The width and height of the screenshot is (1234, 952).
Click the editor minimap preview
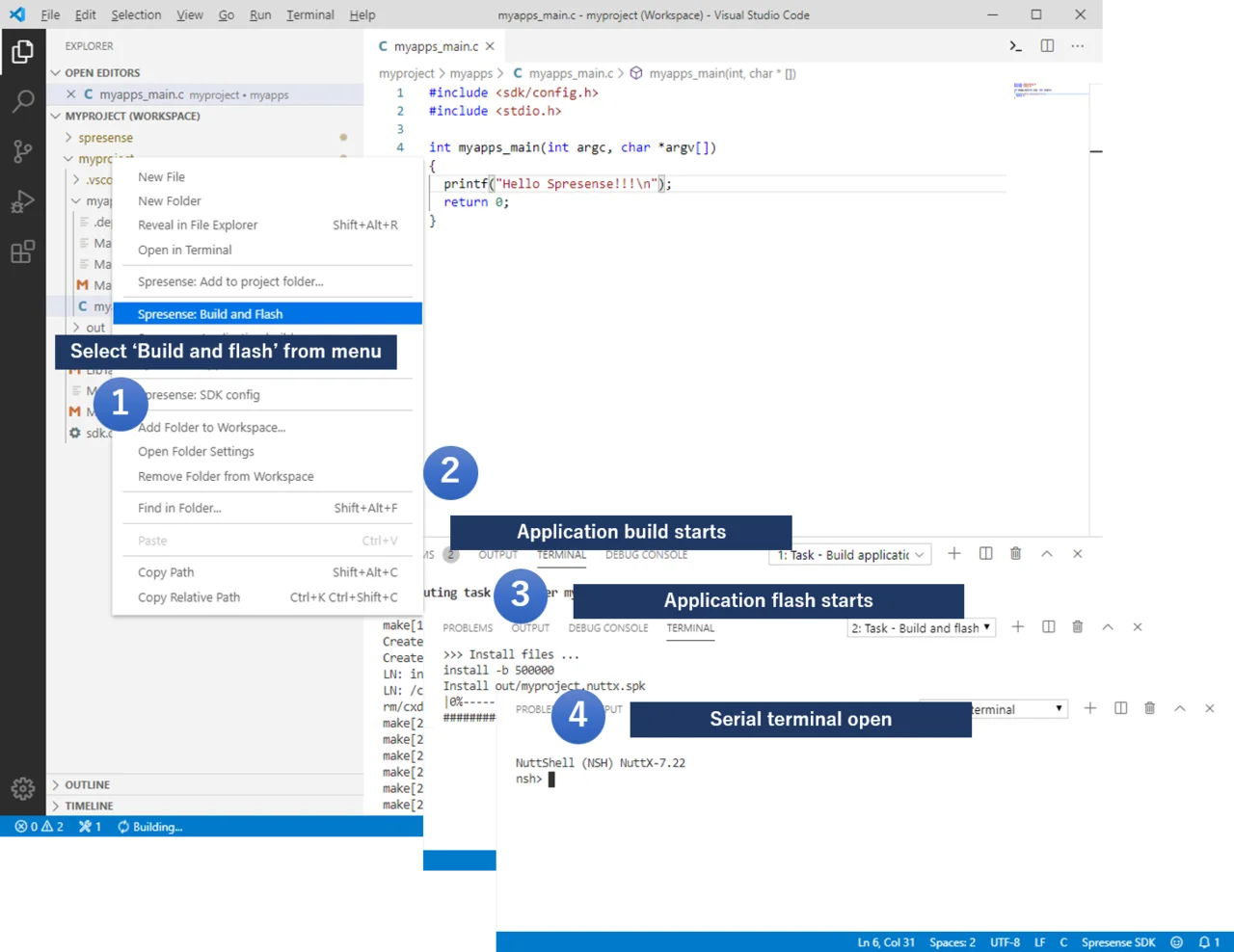click(1049, 91)
